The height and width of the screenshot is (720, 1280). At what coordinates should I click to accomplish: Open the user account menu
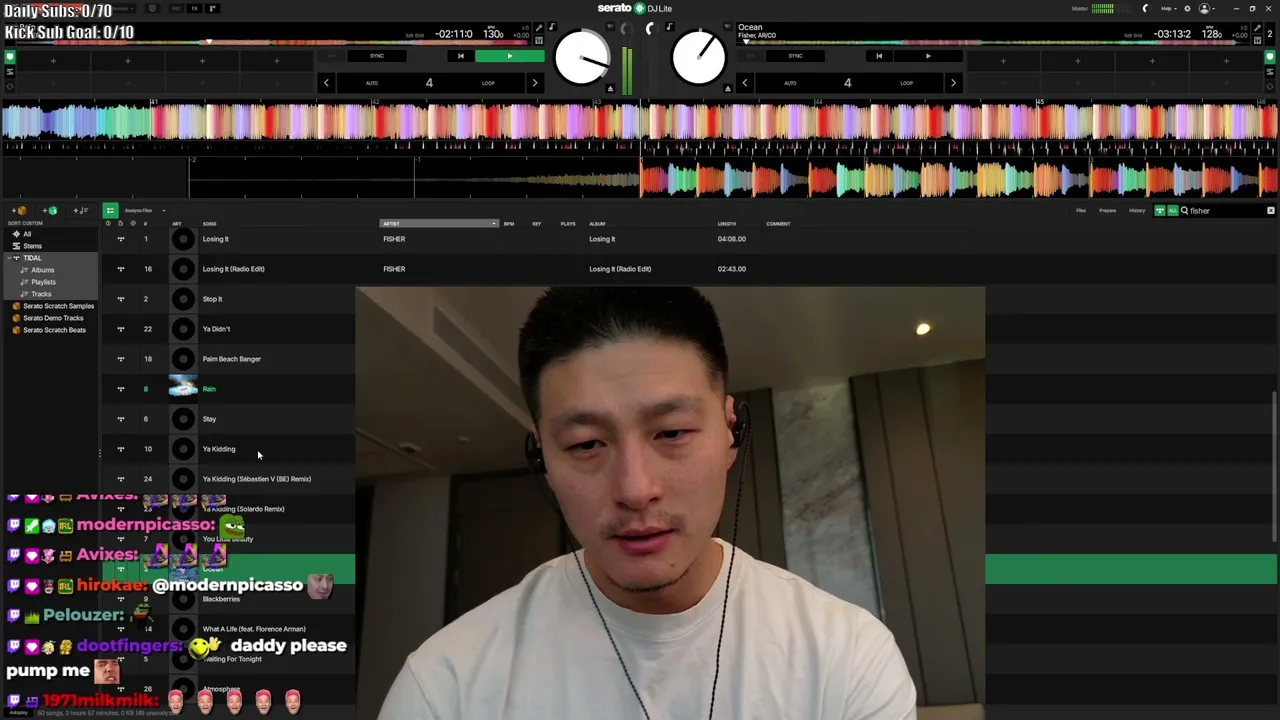(1207, 9)
